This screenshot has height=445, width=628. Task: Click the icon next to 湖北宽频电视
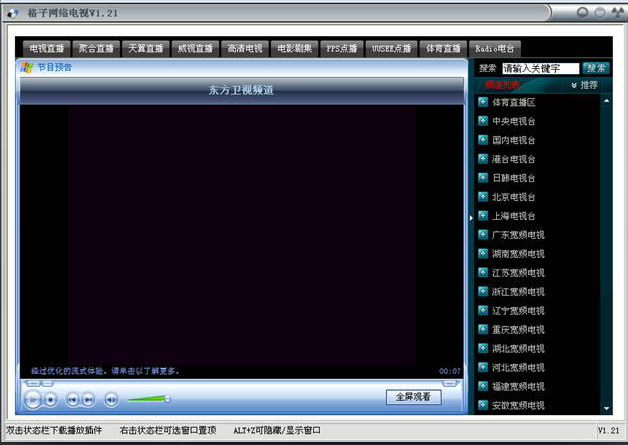[483, 348]
